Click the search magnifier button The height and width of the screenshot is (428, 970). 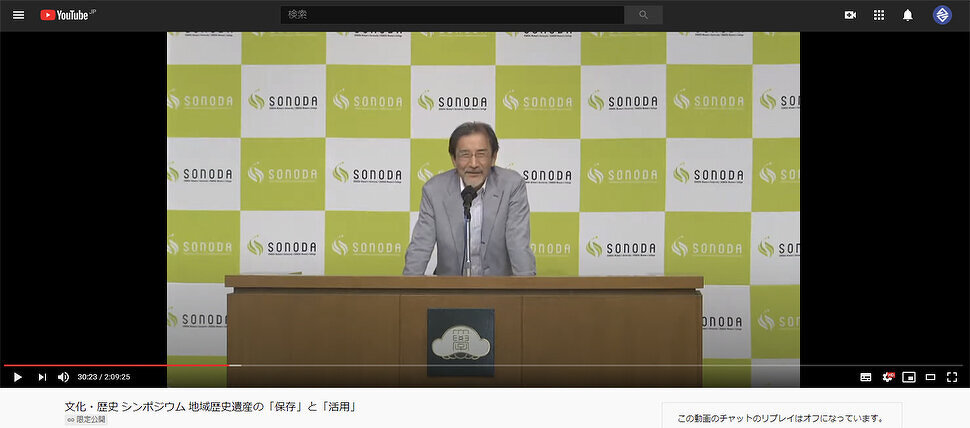(643, 15)
